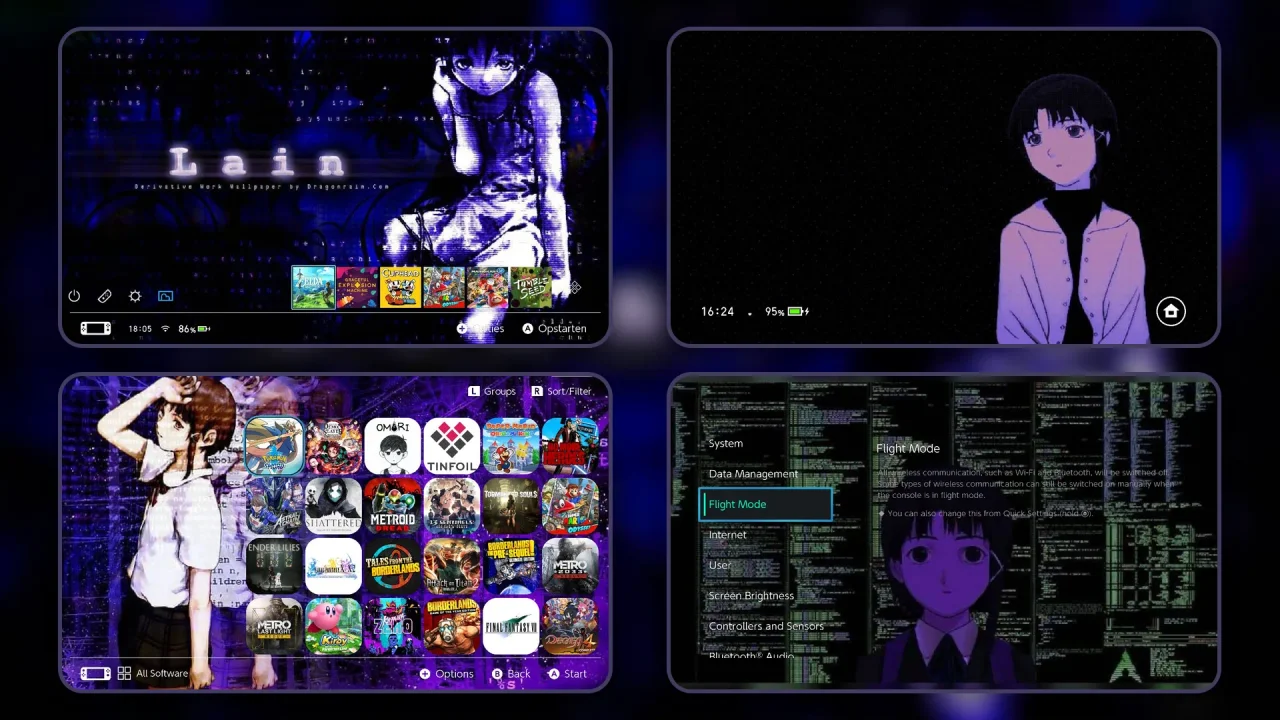Image resolution: width=1280 pixels, height=720 pixels.
Task: Select the Astral Chain game icon
Action: click(x=274, y=506)
